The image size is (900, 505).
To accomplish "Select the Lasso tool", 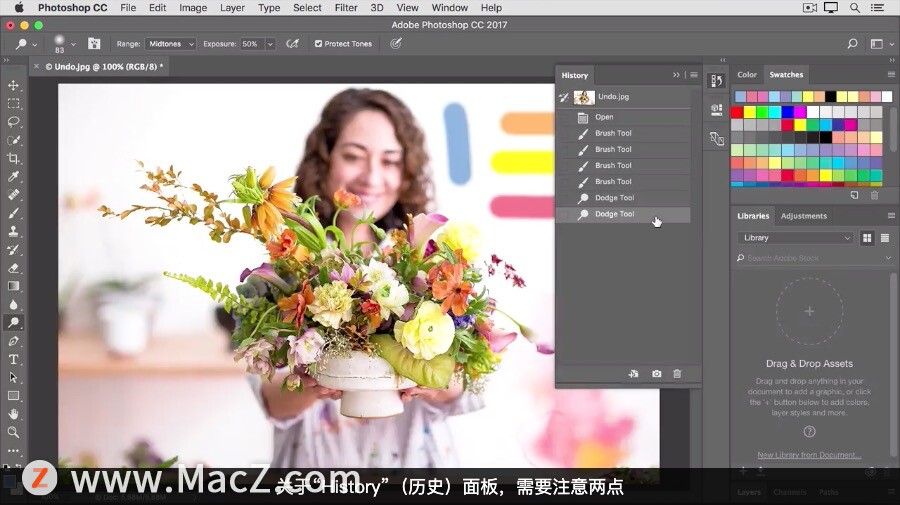I will (13, 122).
